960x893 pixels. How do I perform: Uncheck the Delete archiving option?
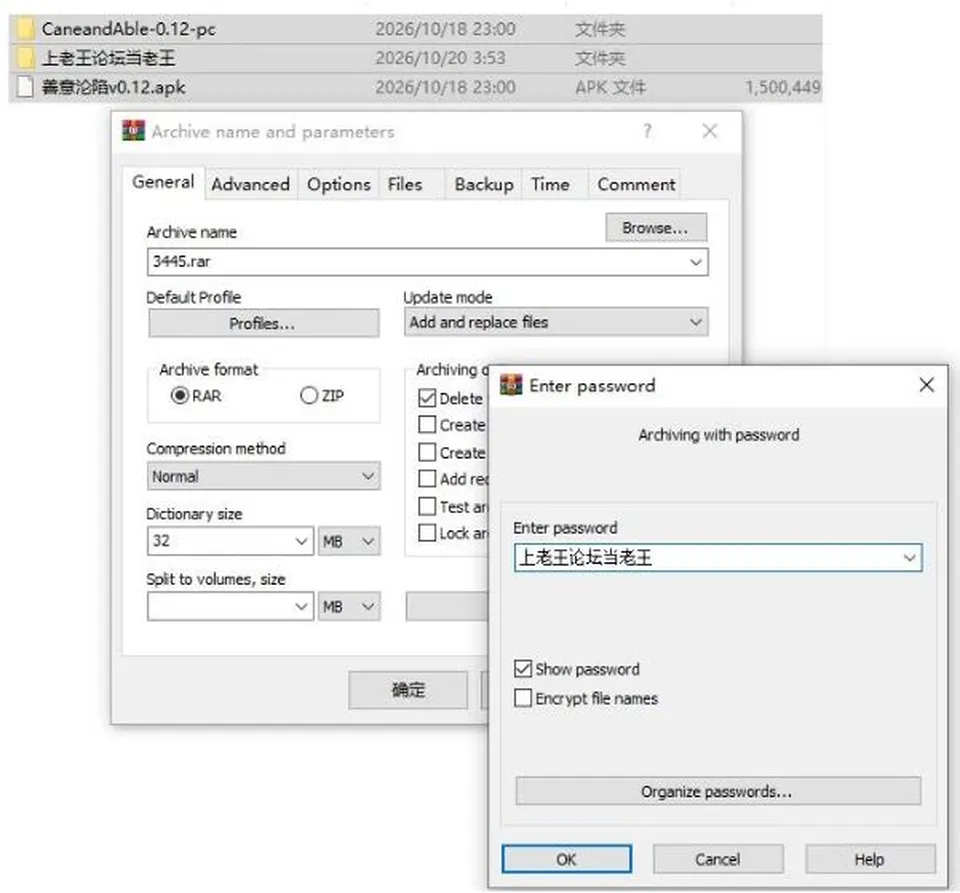point(427,398)
